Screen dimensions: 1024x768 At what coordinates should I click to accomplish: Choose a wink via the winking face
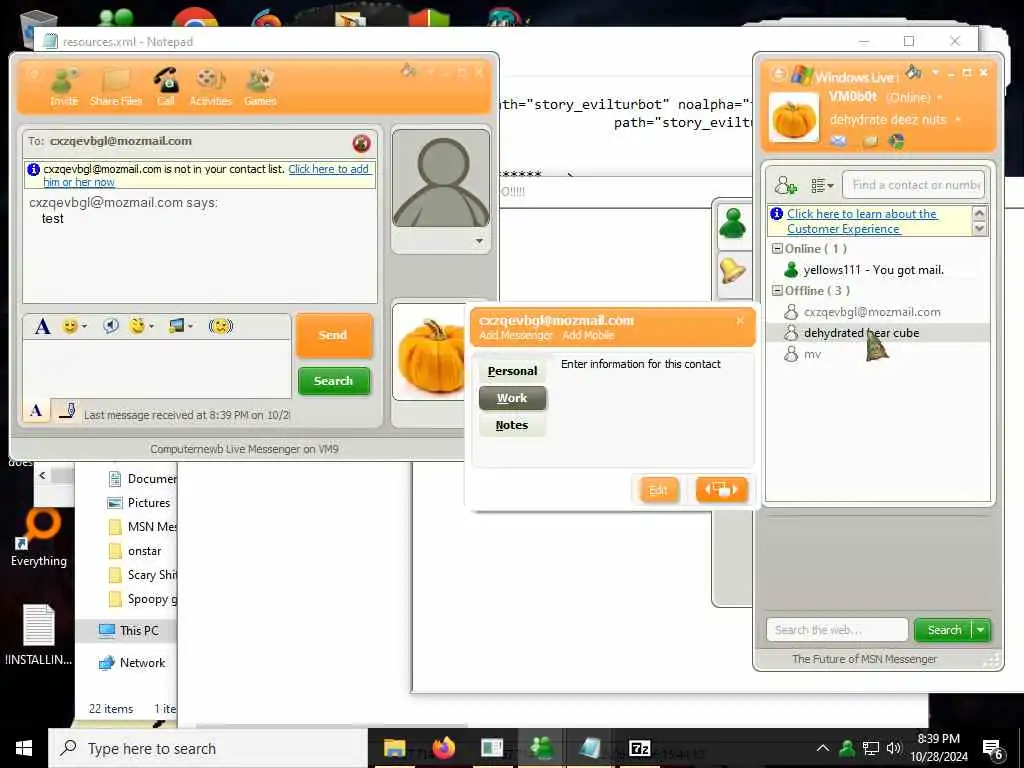(x=138, y=325)
